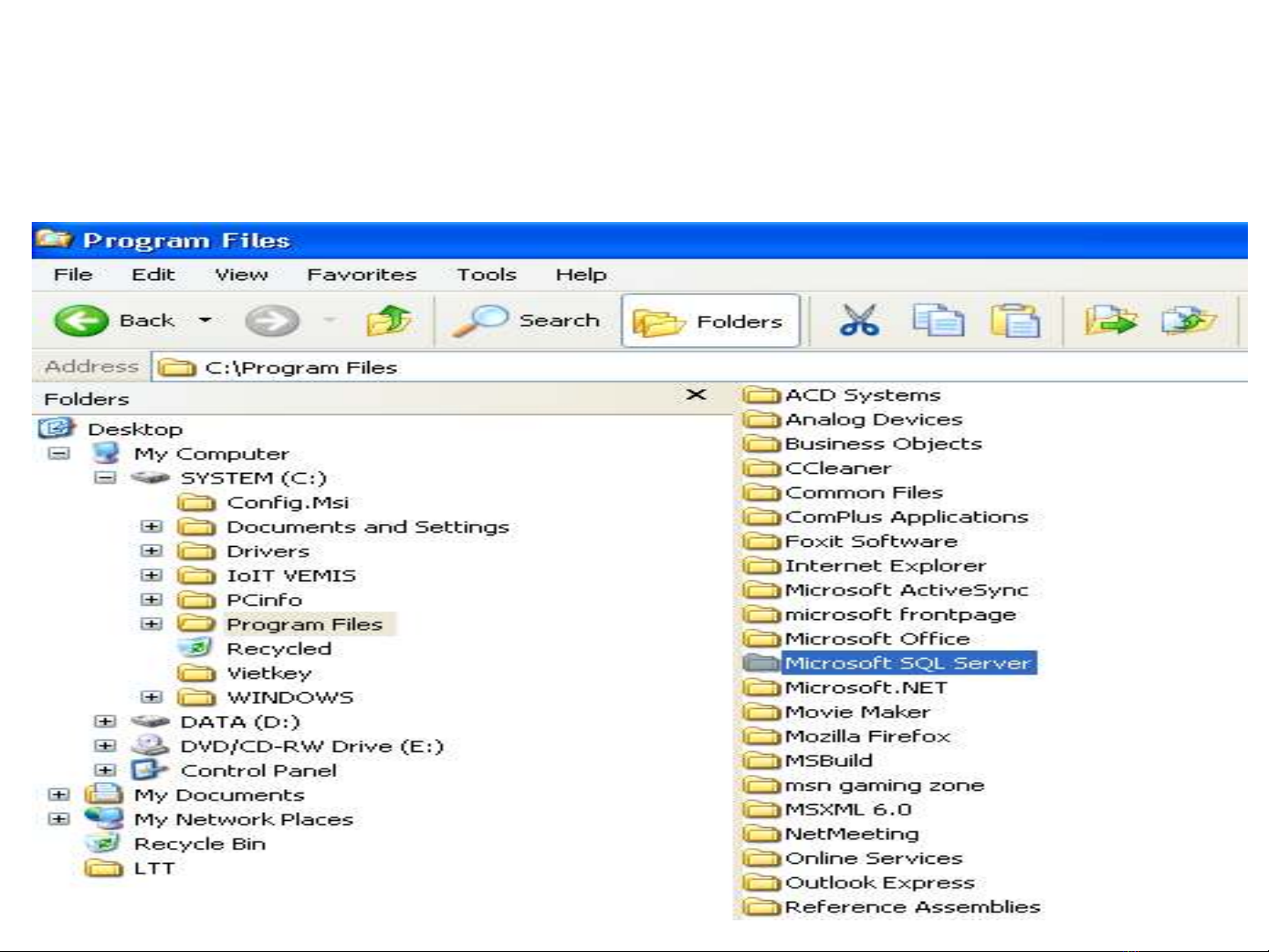Image resolution: width=1269 pixels, height=952 pixels.
Task: Expand the WINDOWS tree node
Action: click(x=151, y=697)
